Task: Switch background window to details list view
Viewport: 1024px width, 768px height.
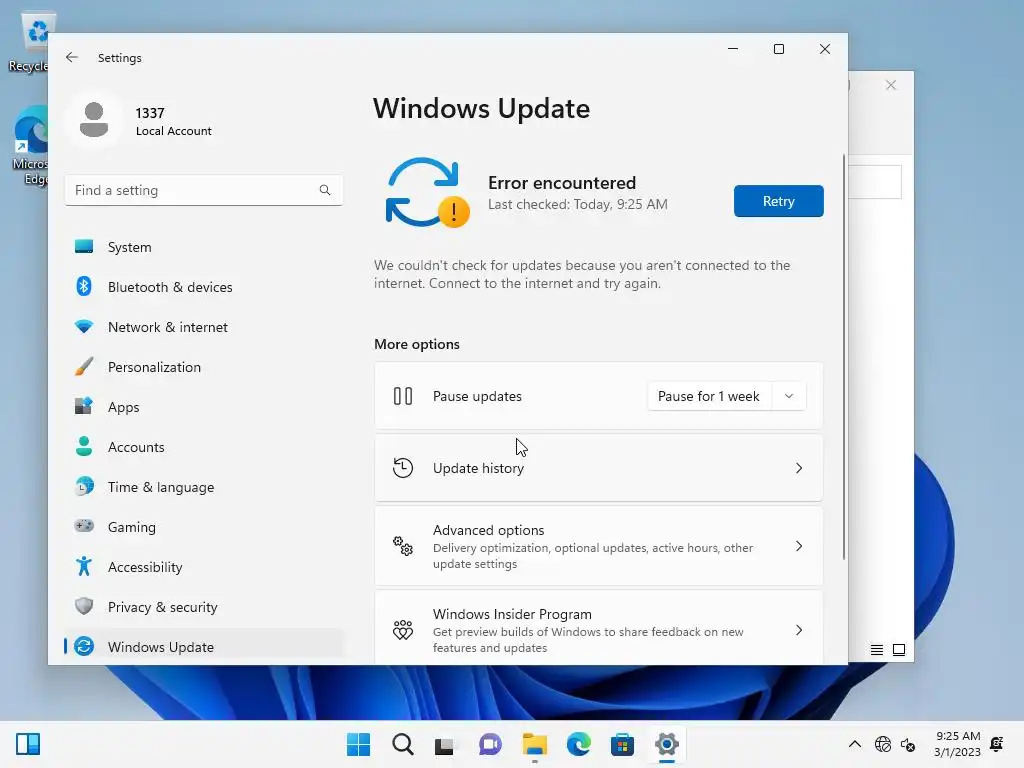Action: click(x=877, y=650)
